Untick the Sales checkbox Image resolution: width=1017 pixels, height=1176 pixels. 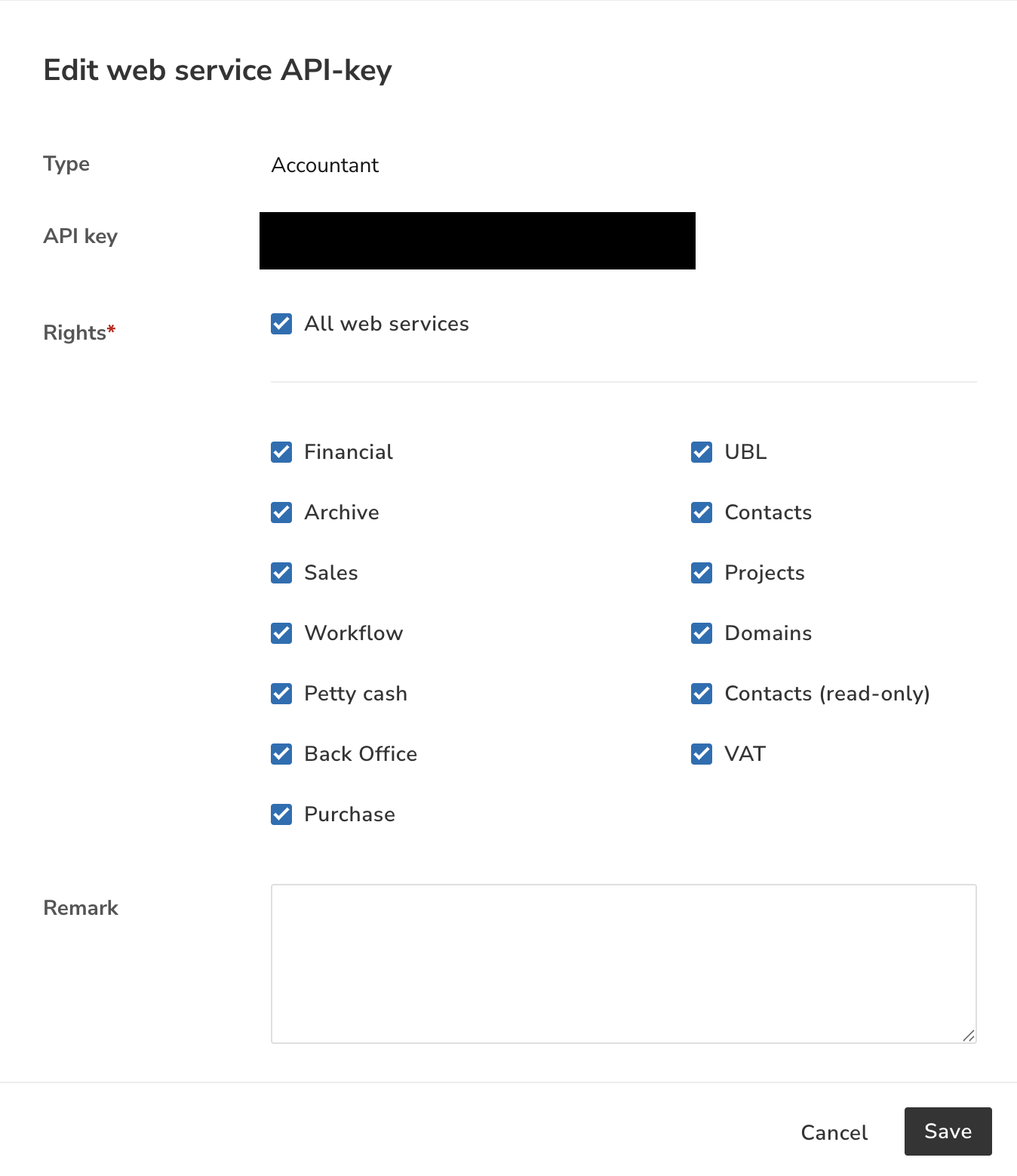(x=281, y=573)
